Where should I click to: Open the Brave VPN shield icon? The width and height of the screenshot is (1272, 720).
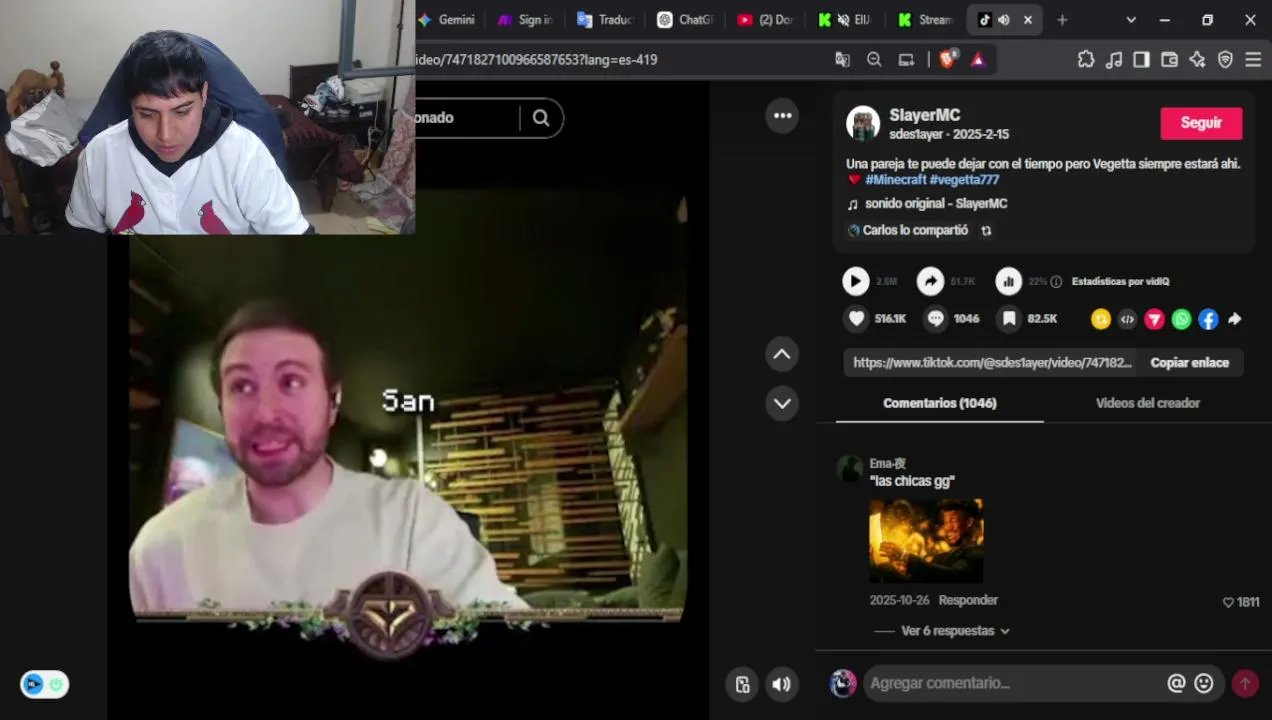coord(1225,60)
